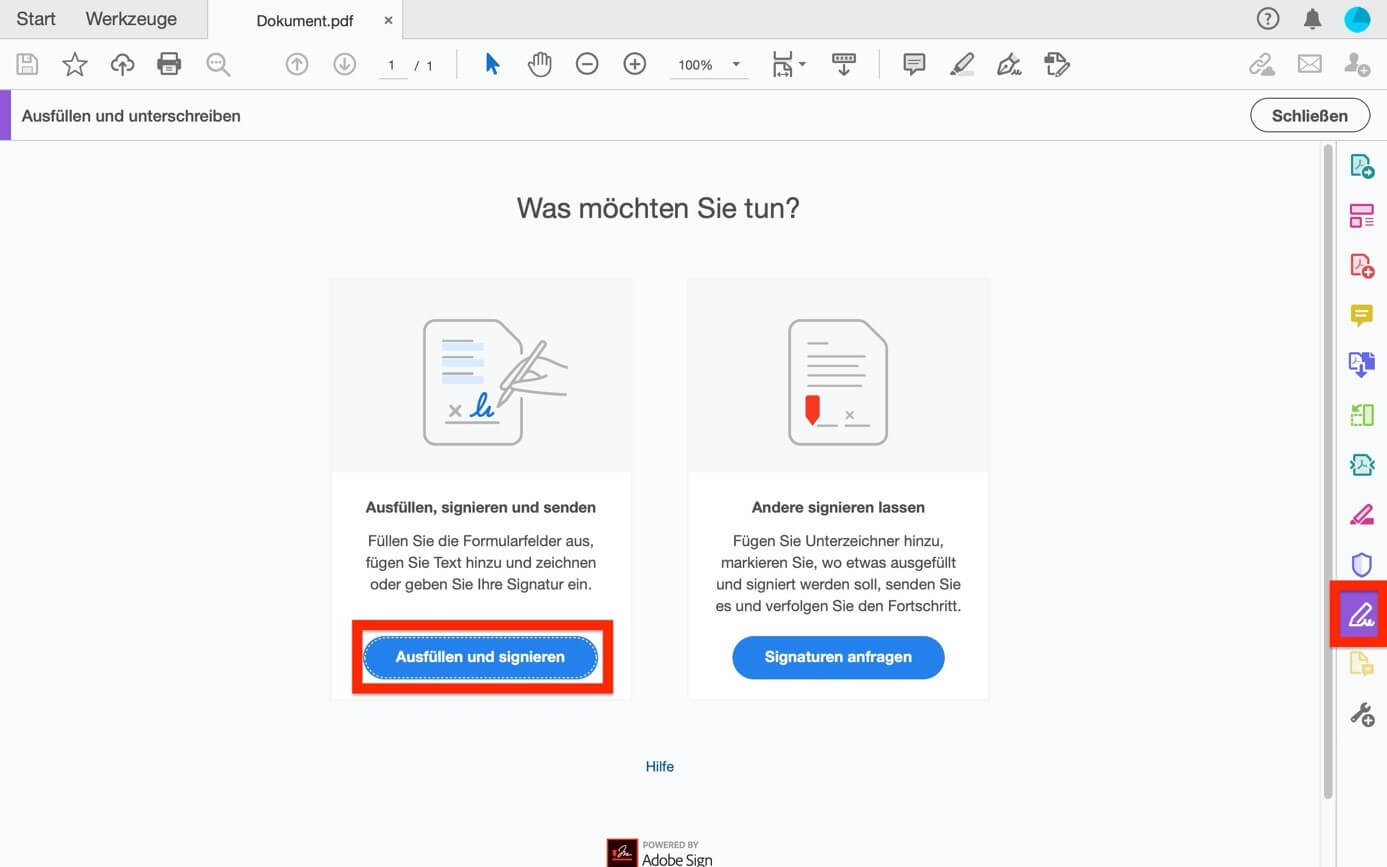Click the Schließen button
This screenshot has height=867, width=1387.
(1310, 115)
